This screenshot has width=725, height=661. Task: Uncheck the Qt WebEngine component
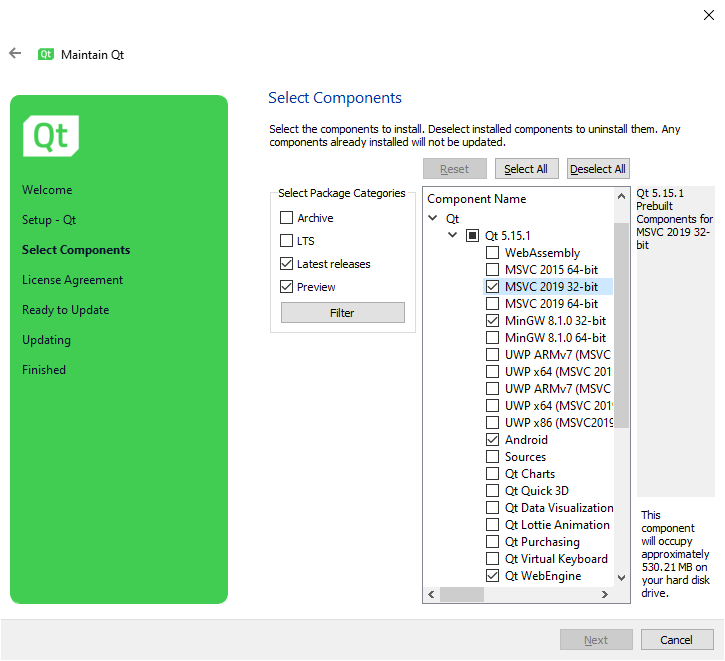[x=492, y=576]
